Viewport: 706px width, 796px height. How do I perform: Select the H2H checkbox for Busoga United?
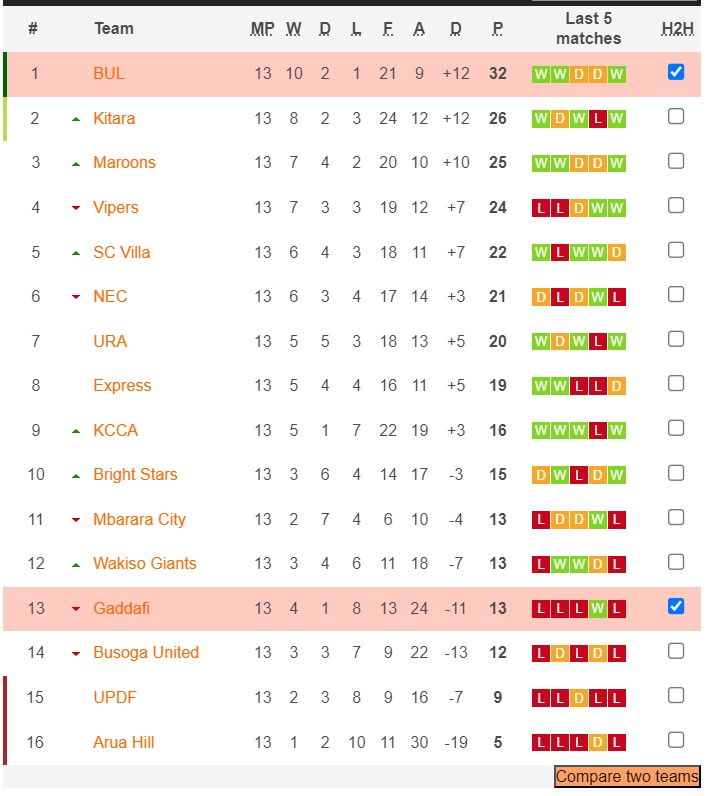coord(676,651)
